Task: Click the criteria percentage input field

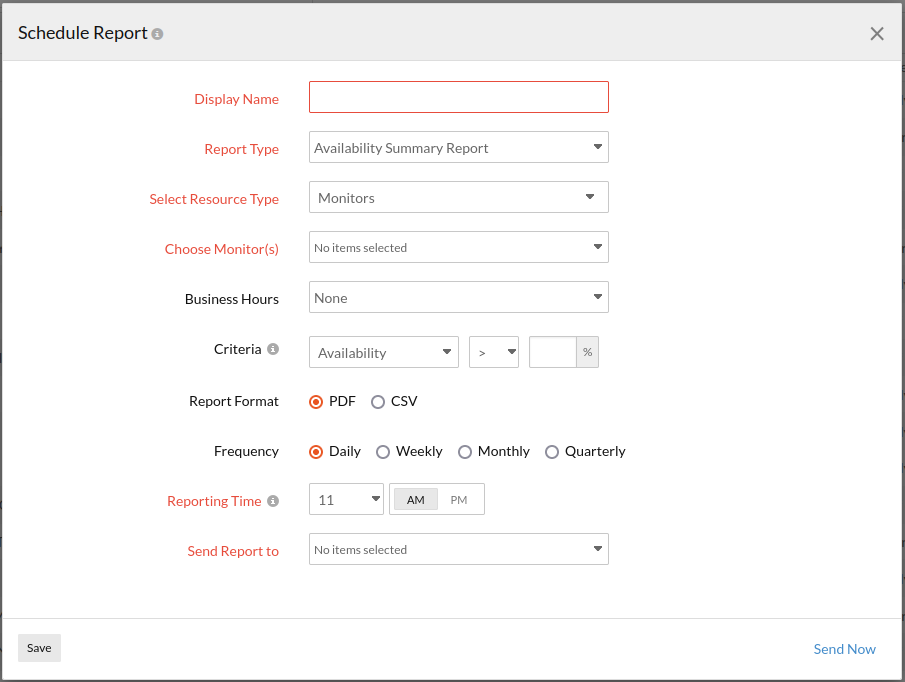Action: [553, 352]
